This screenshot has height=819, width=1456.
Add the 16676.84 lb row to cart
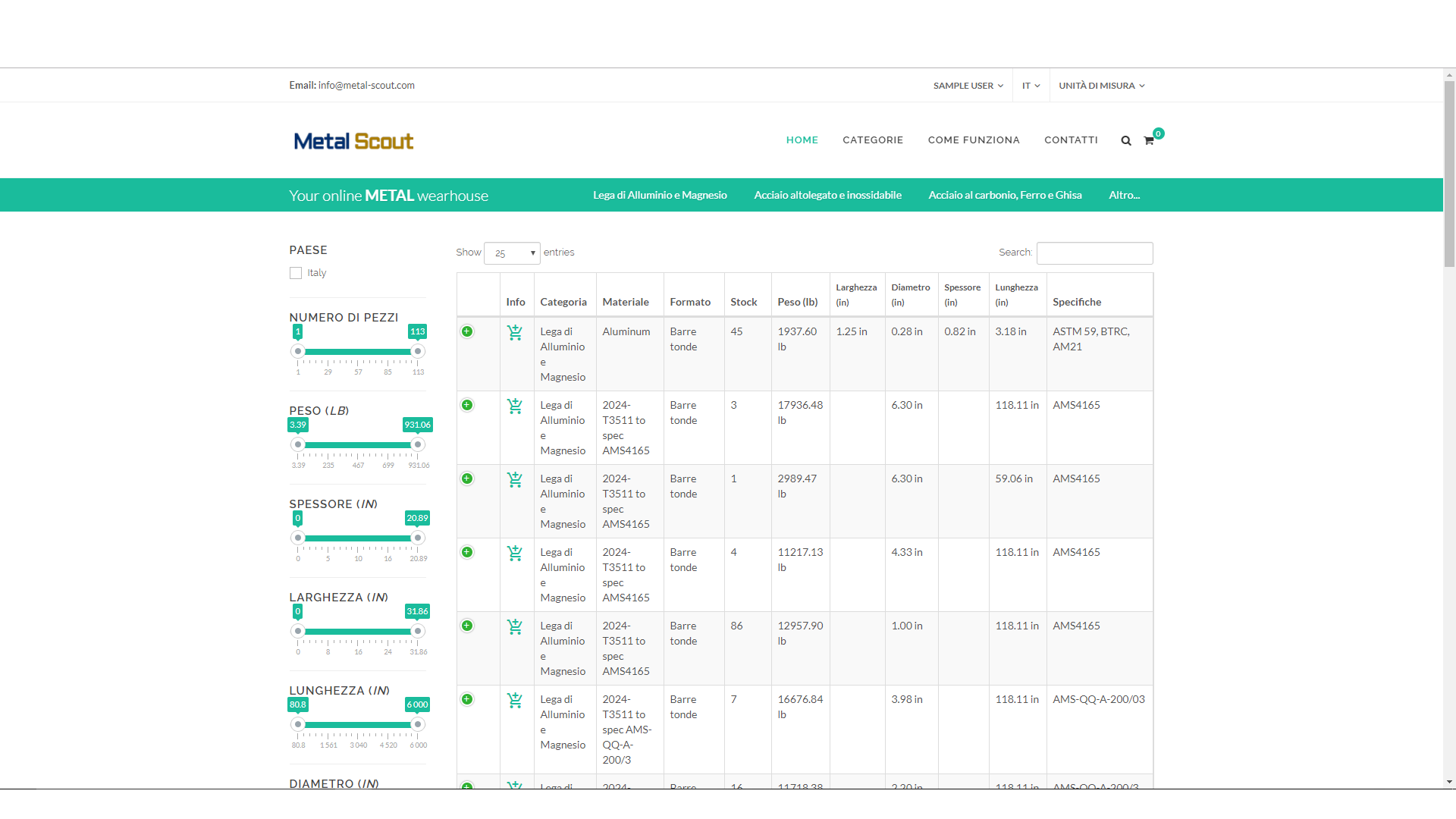coord(515,700)
